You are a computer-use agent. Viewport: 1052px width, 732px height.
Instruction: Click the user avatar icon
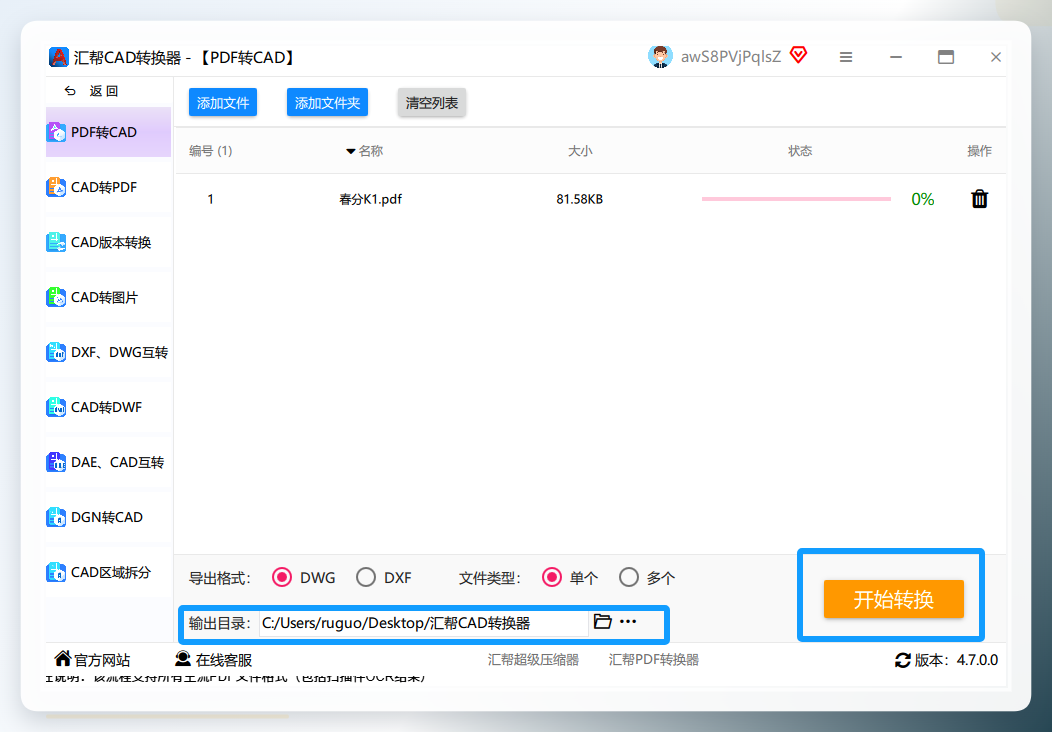[660, 57]
